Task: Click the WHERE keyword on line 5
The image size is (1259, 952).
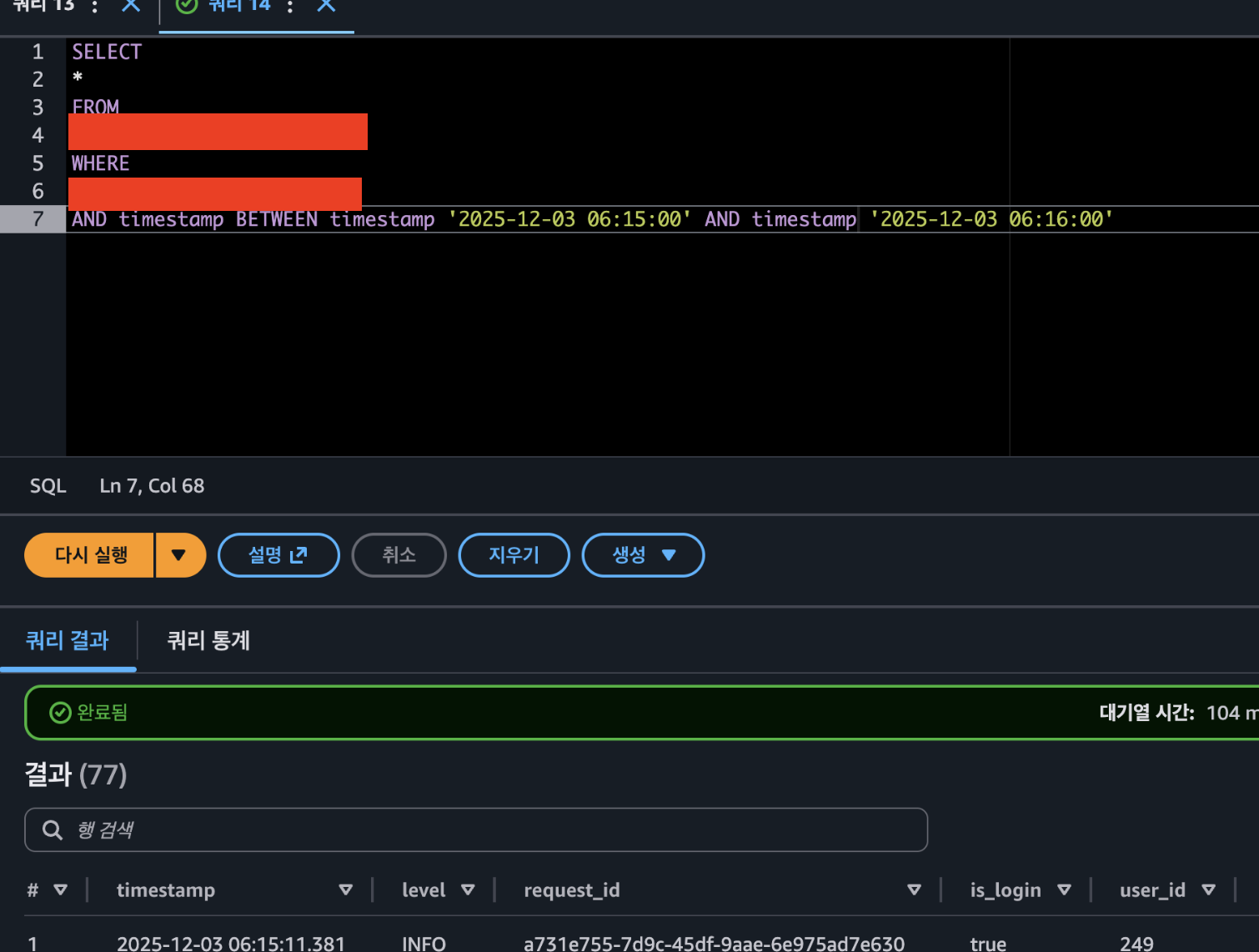Action: 101,163
